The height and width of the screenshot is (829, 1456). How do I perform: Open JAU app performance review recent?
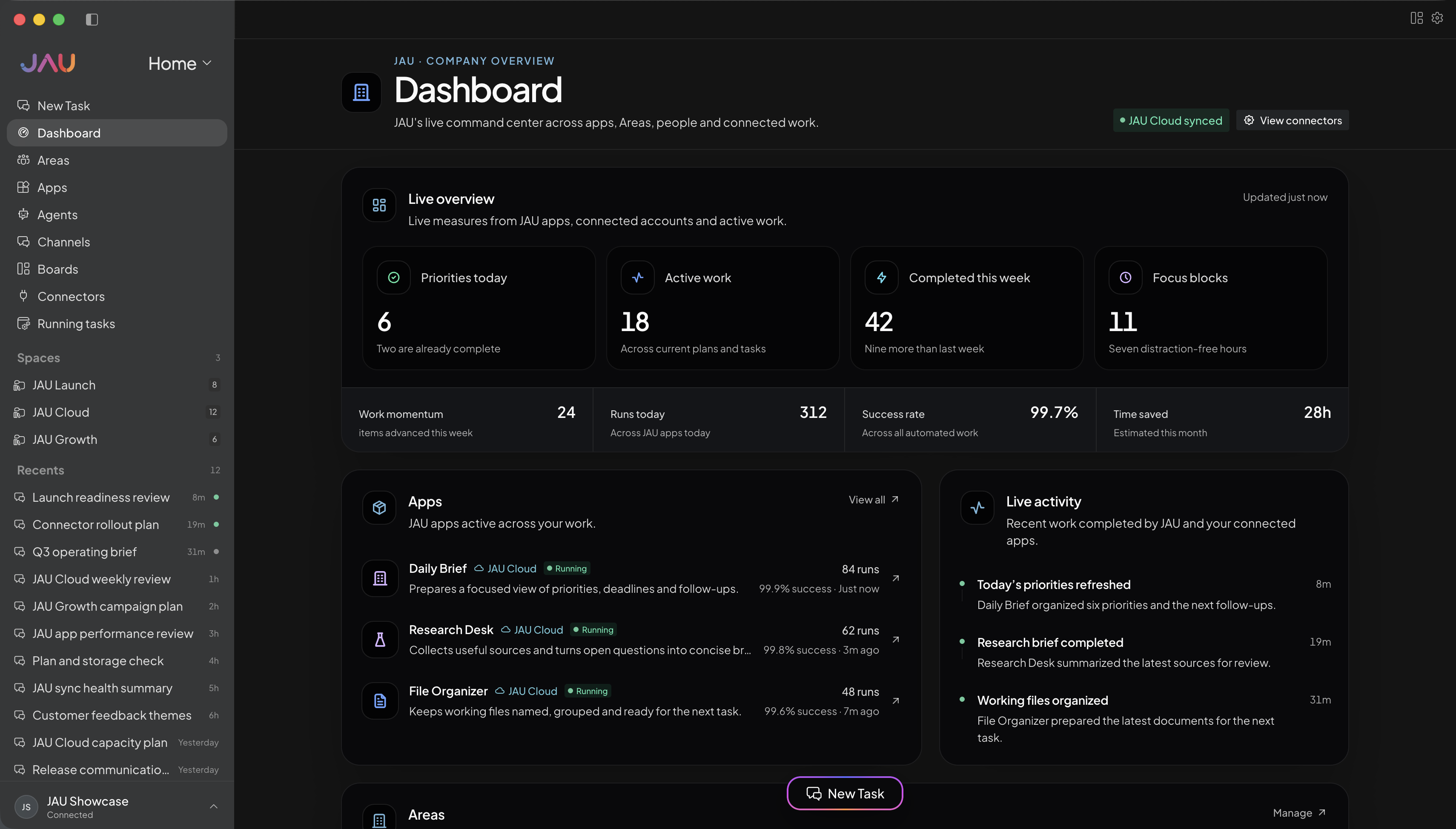click(x=117, y=634)
